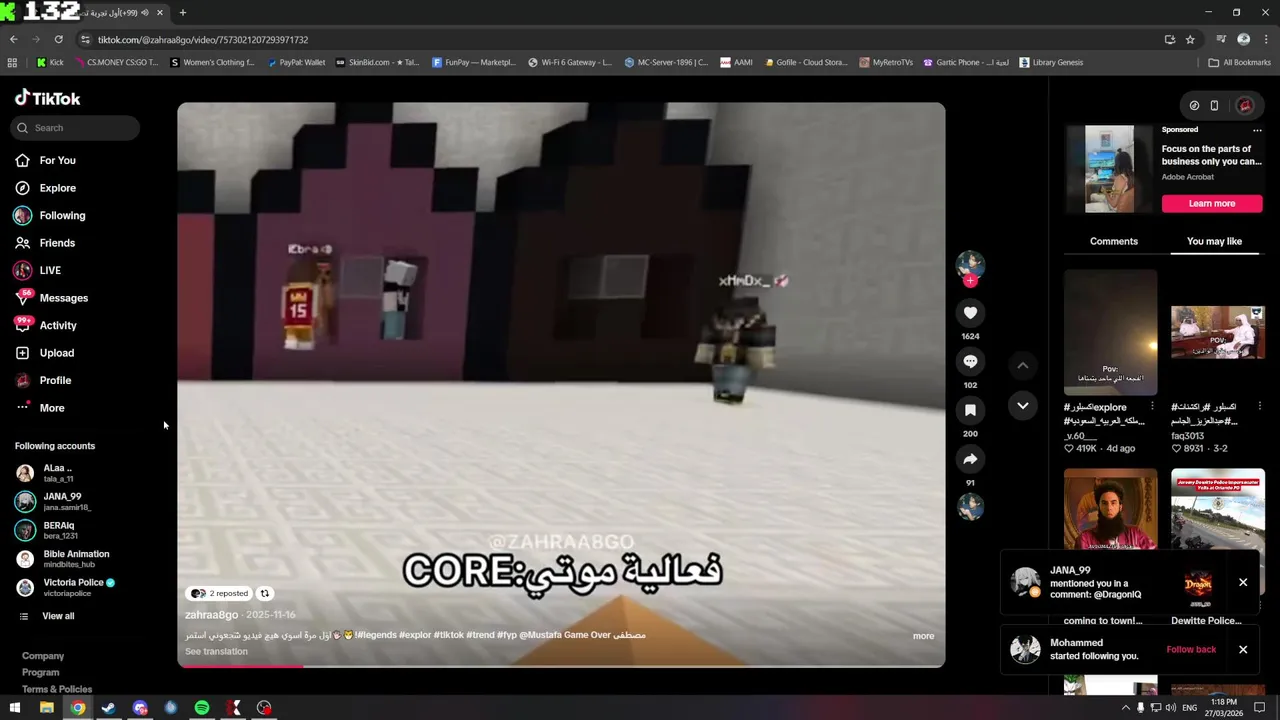Open the PayPal: Wallet bookmark

point(296,62)
